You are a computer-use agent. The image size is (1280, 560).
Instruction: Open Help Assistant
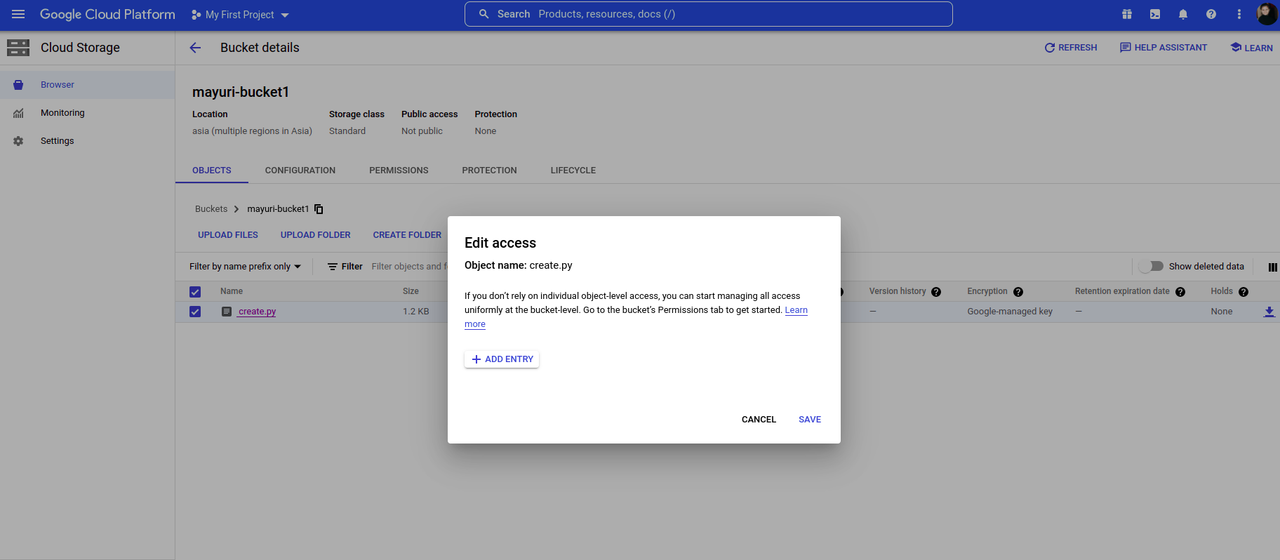point(1164,48)
